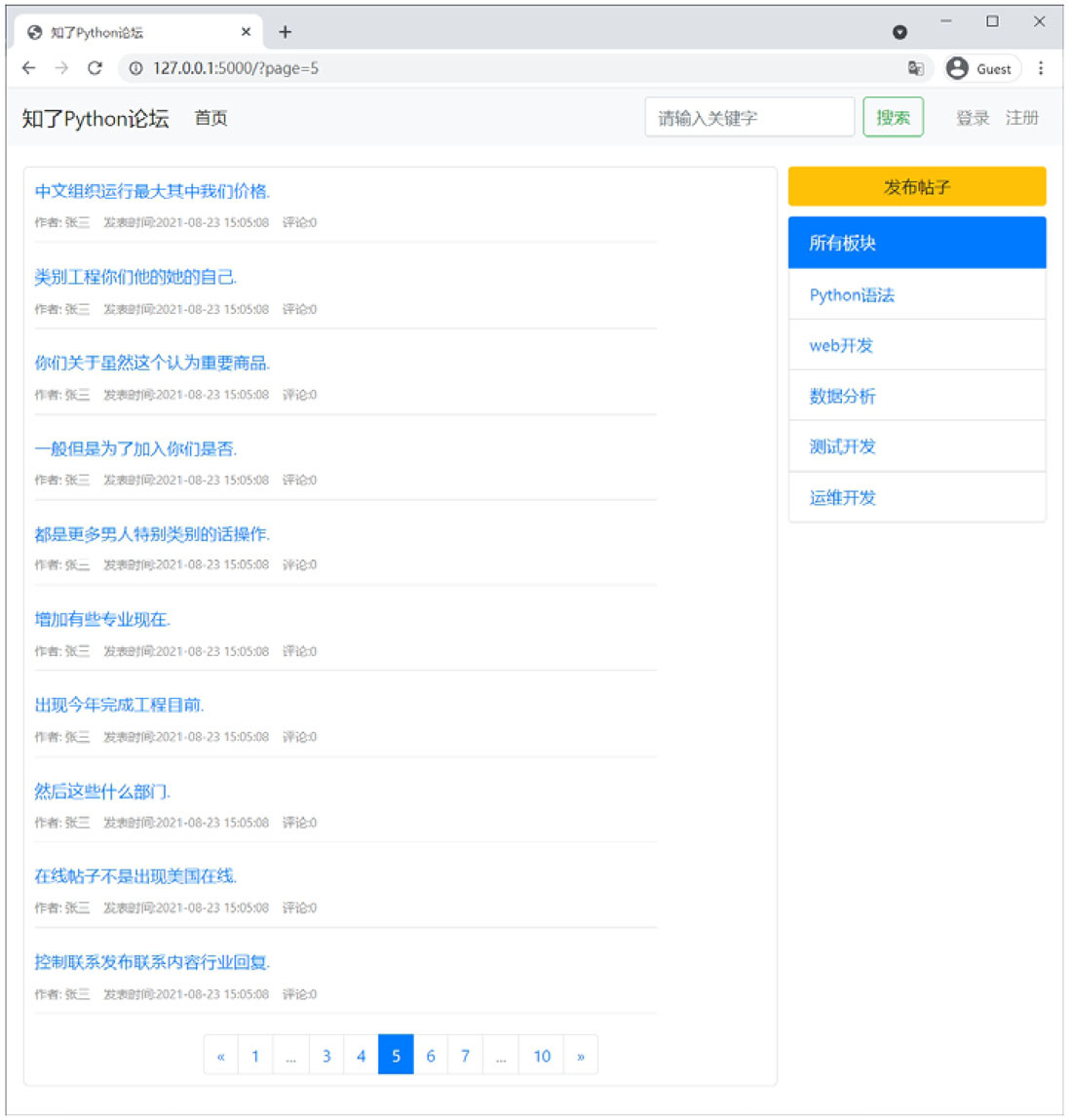Open a new browser tab

pos(285,32)
